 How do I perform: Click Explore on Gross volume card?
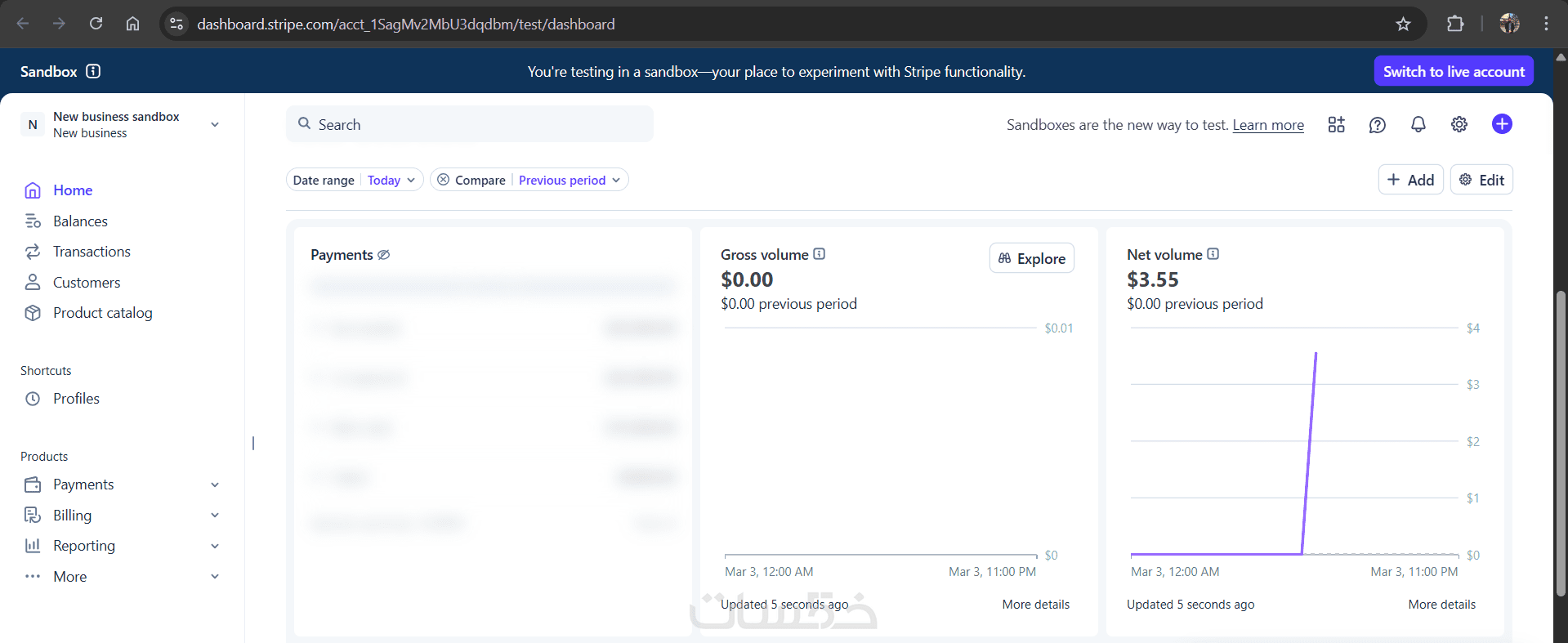(1032, 258)
